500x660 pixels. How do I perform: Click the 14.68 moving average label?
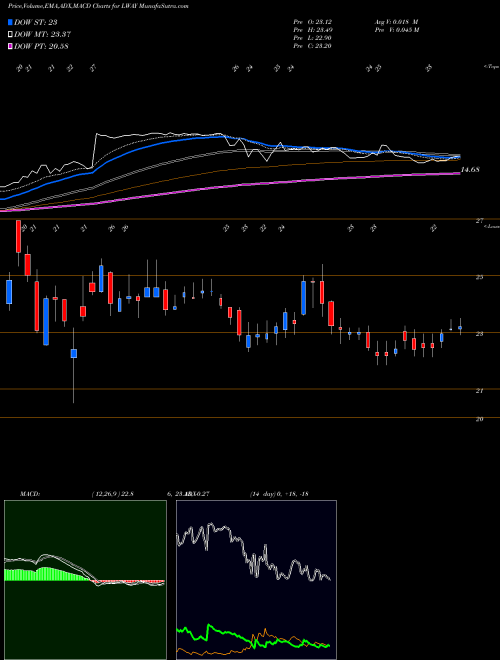[470, 170]
